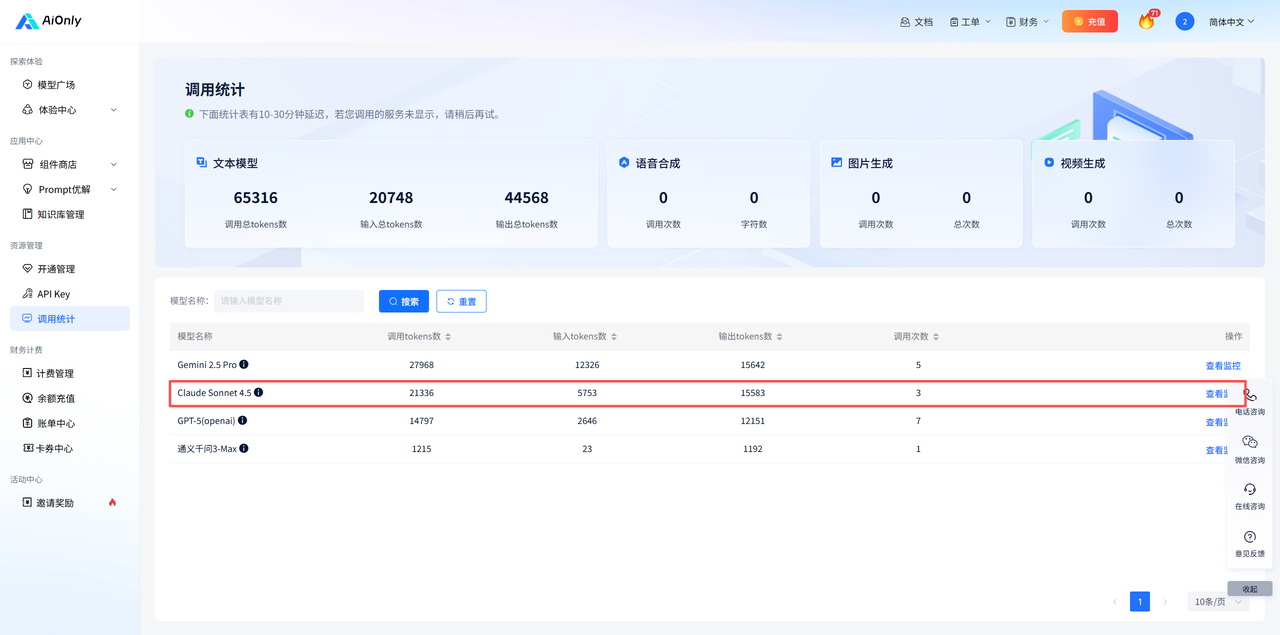Open 体验中心 sidebar item
This screenshot has height=635, width=1280.
click(57, 110)
